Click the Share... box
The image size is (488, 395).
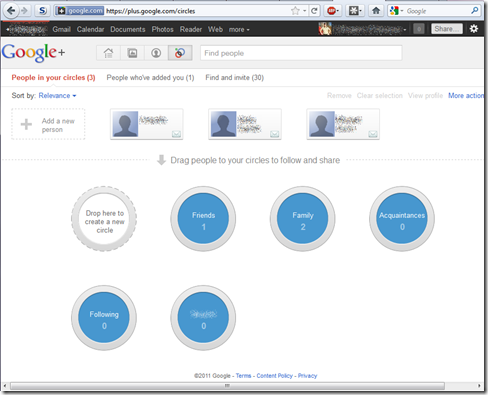coord(447,29)
